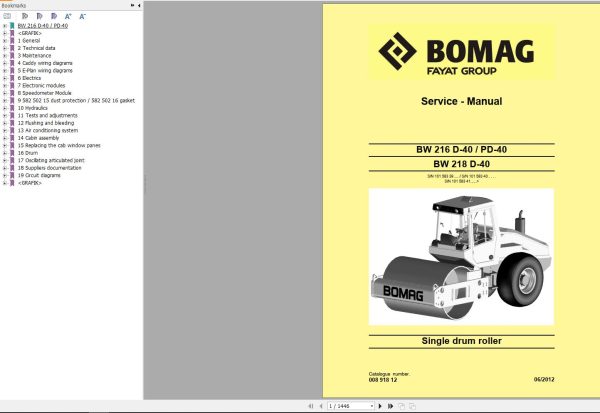Open the 12 Flushing and bleeding bookmark

pos(46,123)
